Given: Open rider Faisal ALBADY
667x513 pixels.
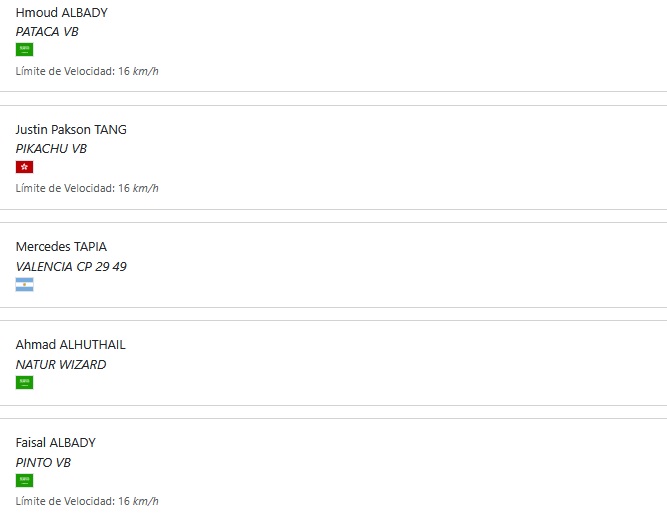Looking at the screenshot, I should click(56, 443).
